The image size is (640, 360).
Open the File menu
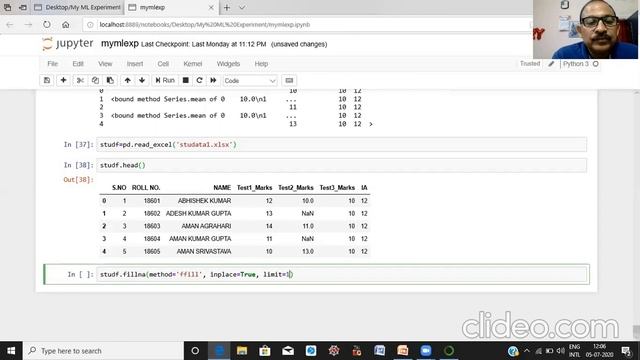(53, 64)
